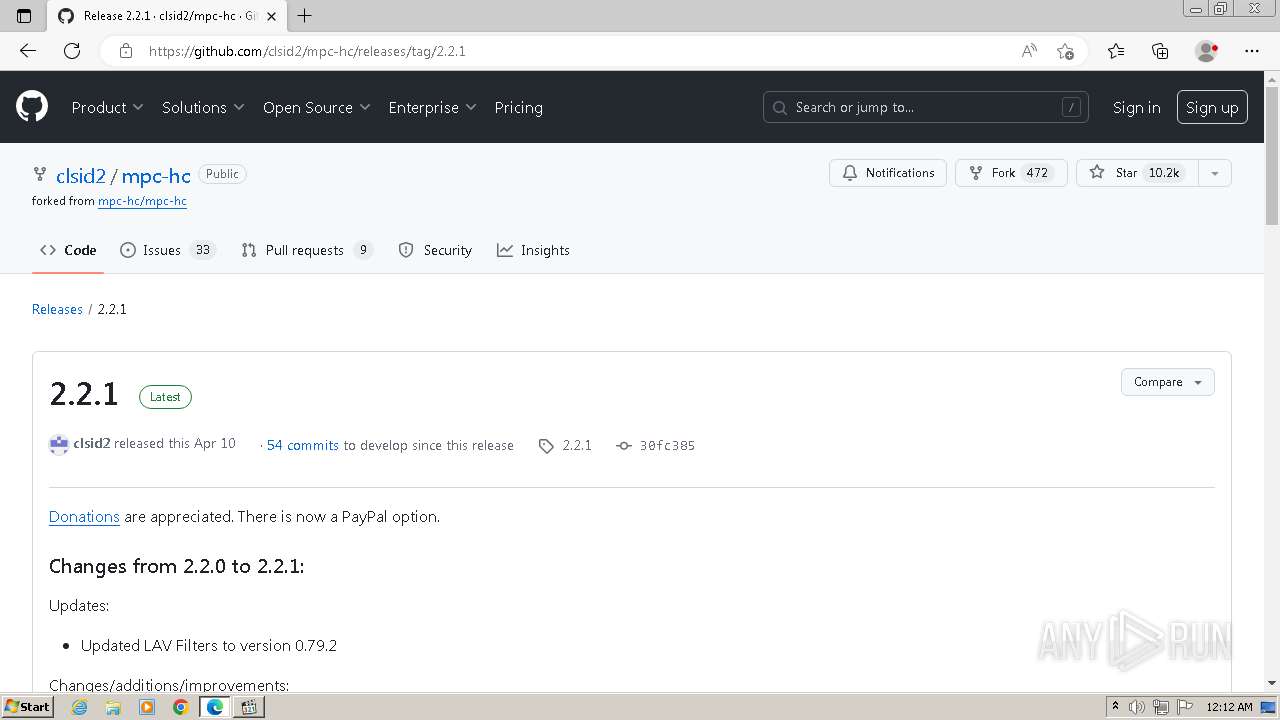
Task: Open the Windows Start menu
Action: click(x=27, y=707)
